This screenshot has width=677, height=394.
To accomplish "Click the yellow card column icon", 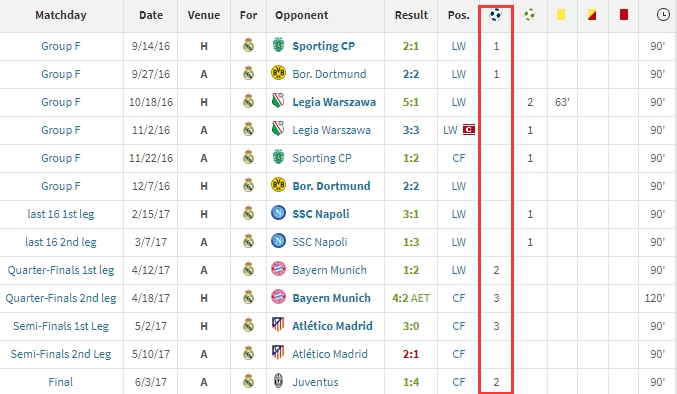I will pos(560,15).
